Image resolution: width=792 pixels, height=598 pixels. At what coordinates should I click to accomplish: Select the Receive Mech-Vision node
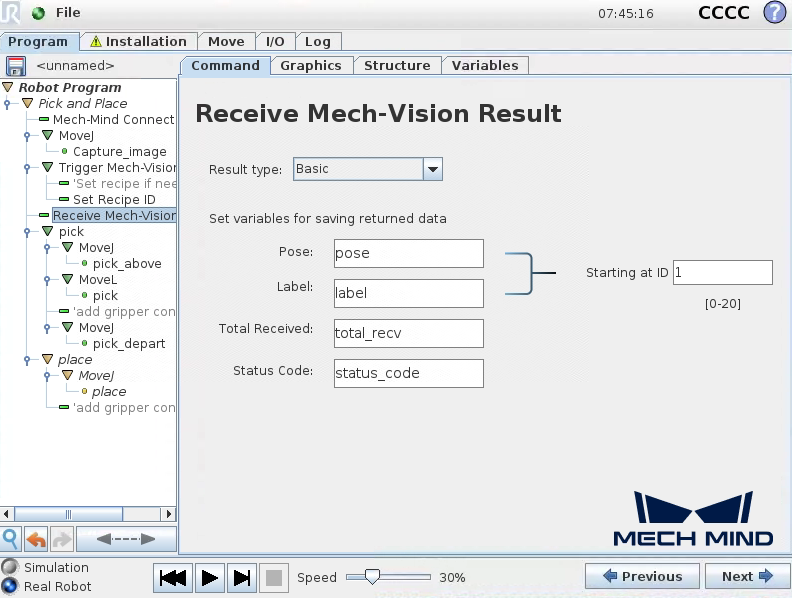click(x=114, y=216)
